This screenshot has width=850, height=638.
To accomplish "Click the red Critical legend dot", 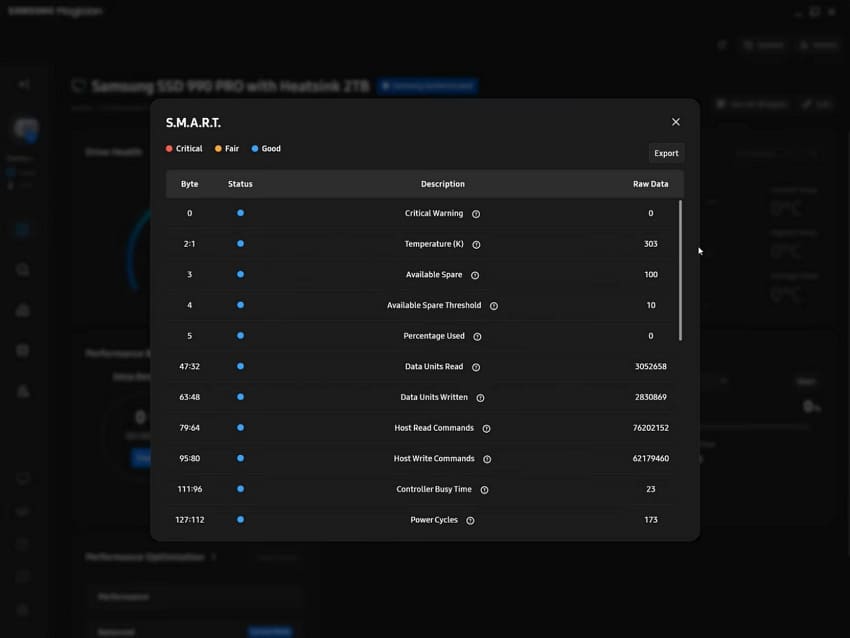I will [169, 149].
